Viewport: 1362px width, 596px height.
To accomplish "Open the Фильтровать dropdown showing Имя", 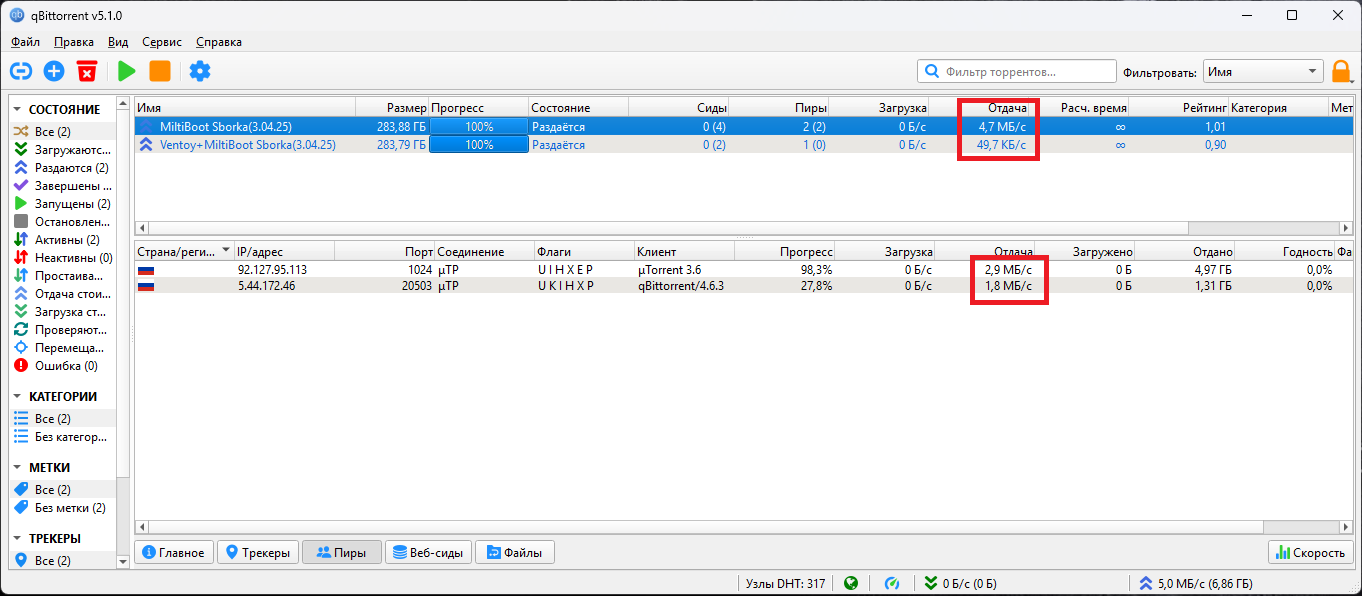I will (x=1263, y=71).
